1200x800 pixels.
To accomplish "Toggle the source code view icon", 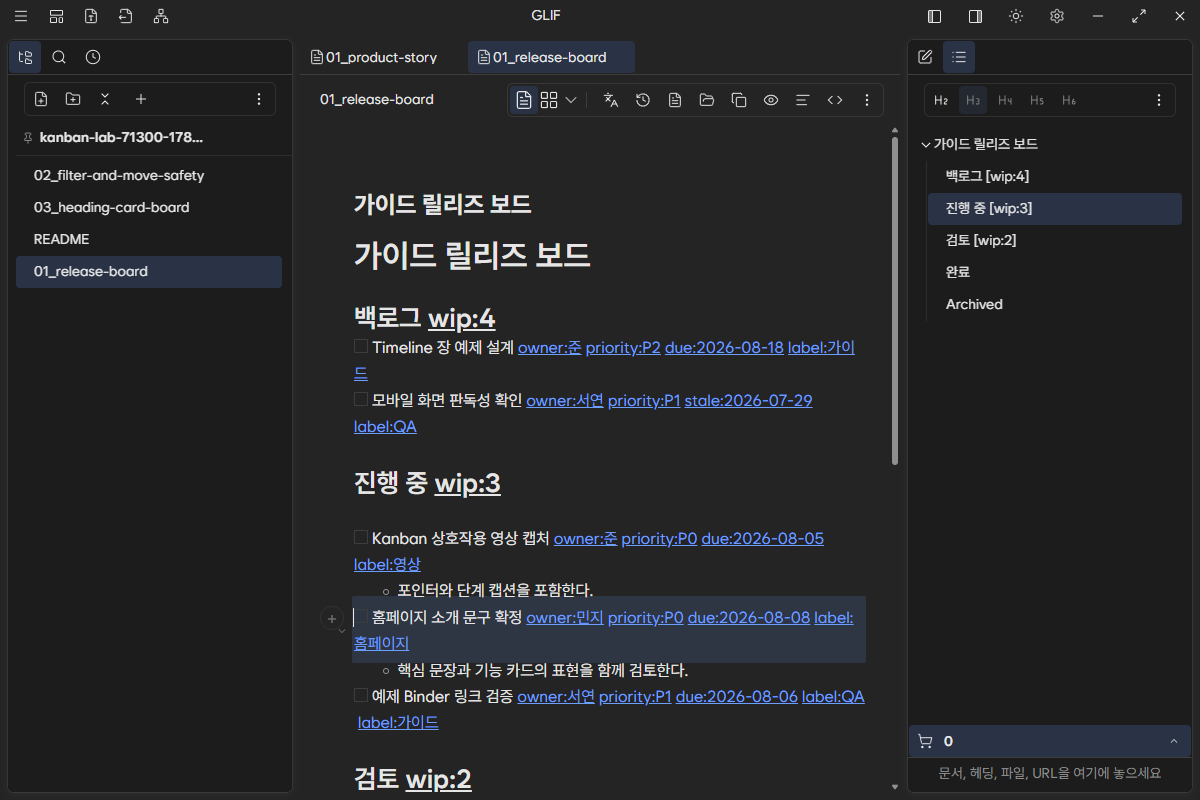I will pos(835,100).
